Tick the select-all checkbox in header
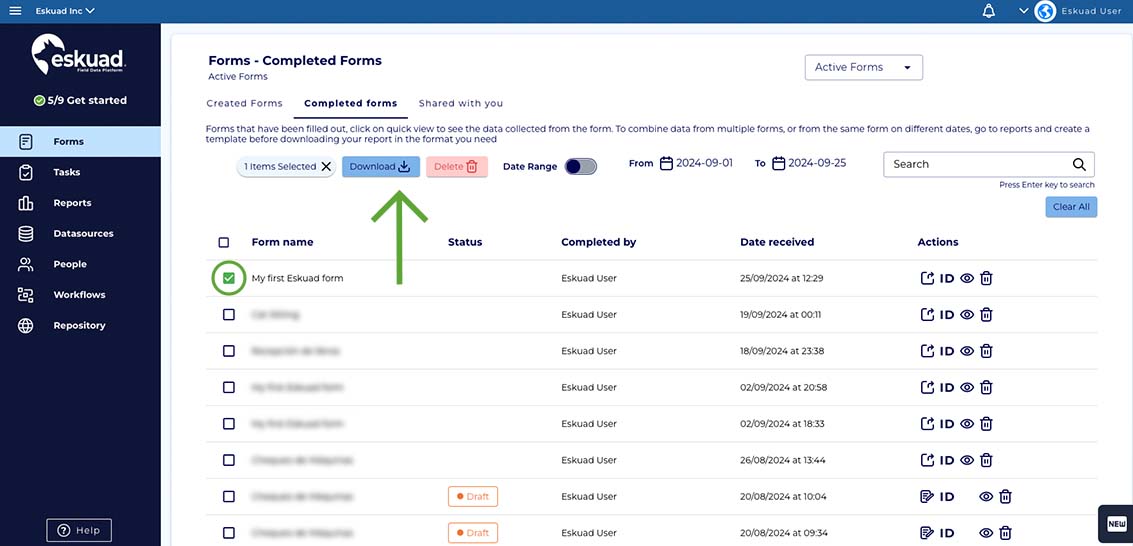This screenshot has height=546, width=1133. tap(223, 242)
